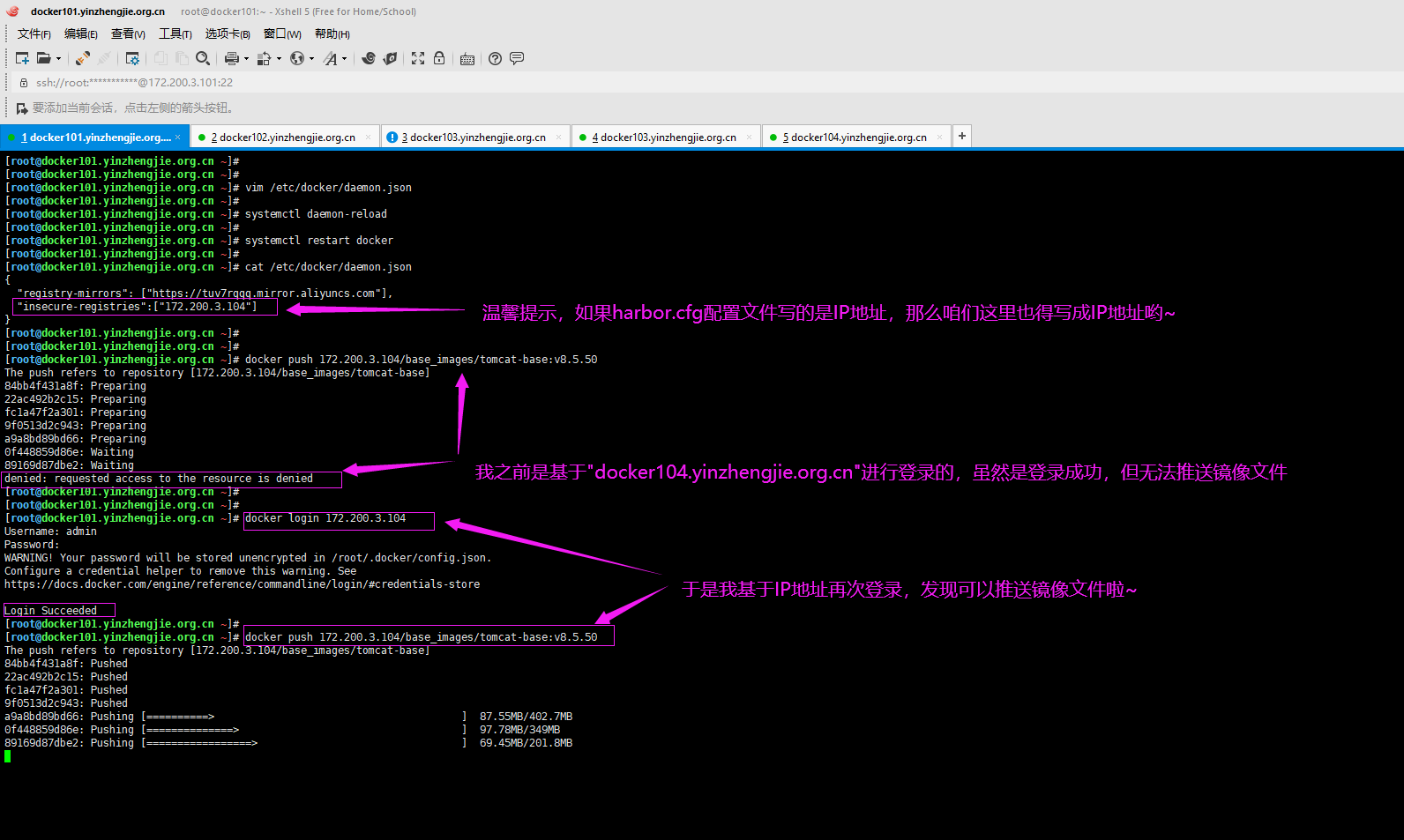The height and width of the screenshot is (840, 1404).
Task: Click 'cat /etc/docker/daemon.json' command text
Action: pyautogui.click(x=328, y=267)
